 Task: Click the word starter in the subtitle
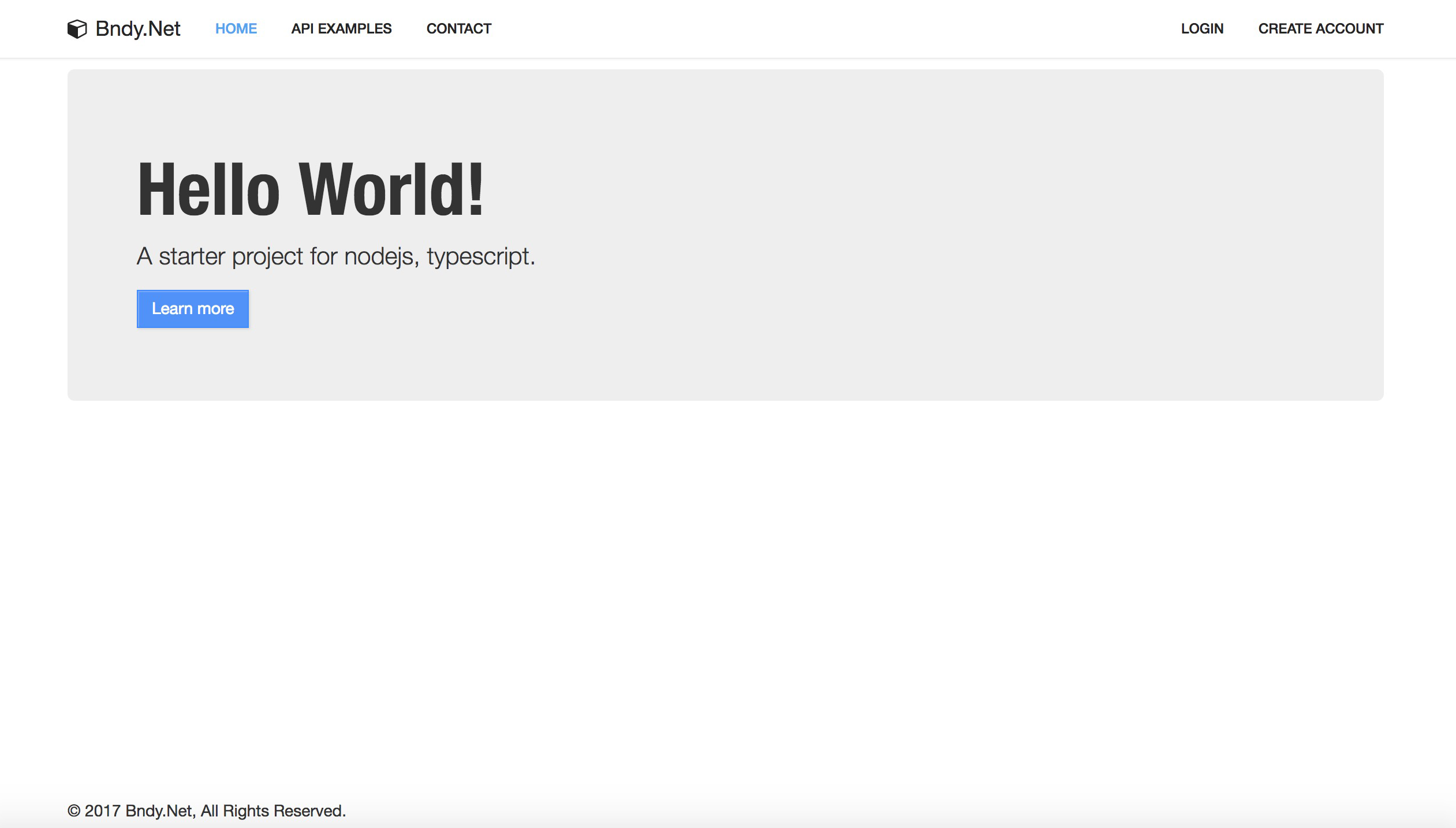192,256
